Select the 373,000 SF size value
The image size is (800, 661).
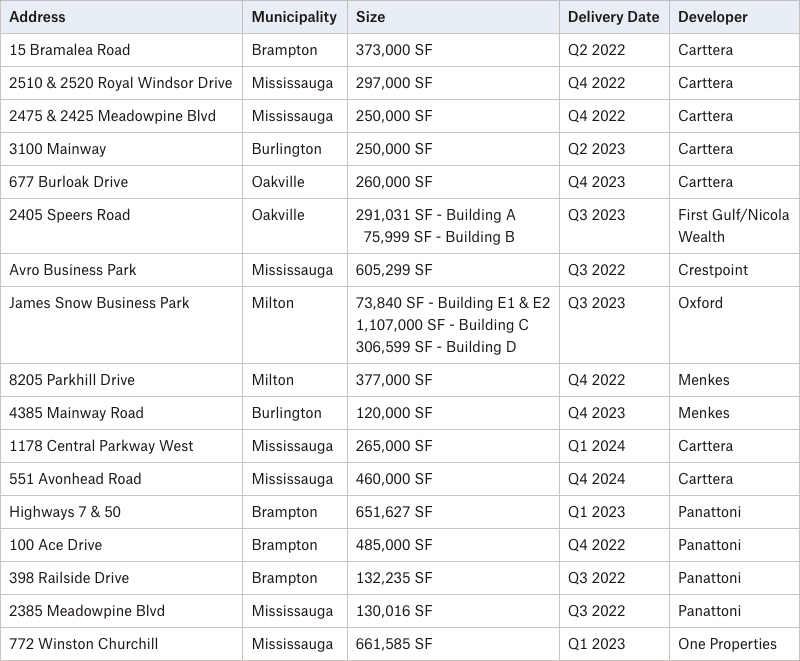(x=394, y=50)
